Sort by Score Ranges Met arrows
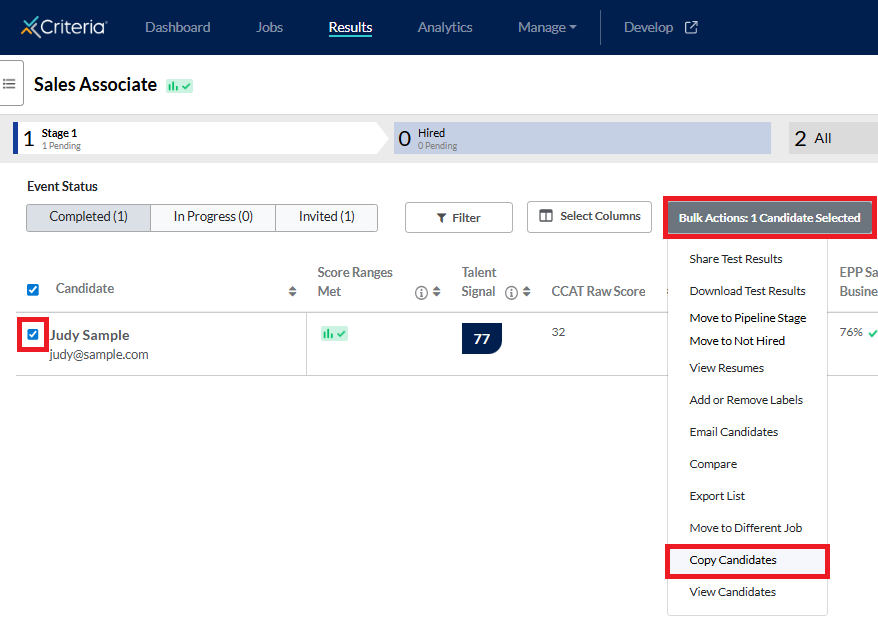Image resolution: width=878 pixels, height=622 pixels. tap(437, 291)
